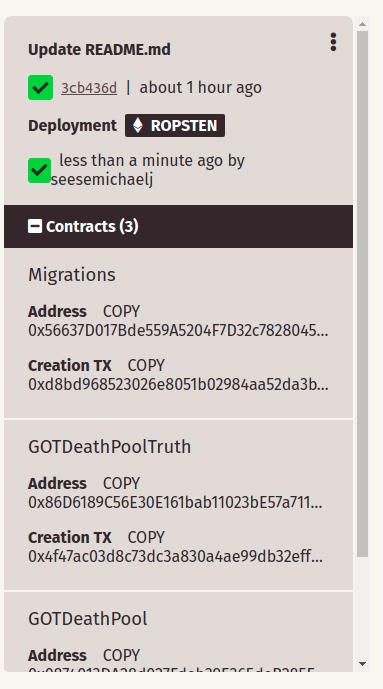The width and height of the screenshot is (383, 689).
Task: Click the Ethereum diamond icon in ROPSTEN badge
Action: coord(137,126)
